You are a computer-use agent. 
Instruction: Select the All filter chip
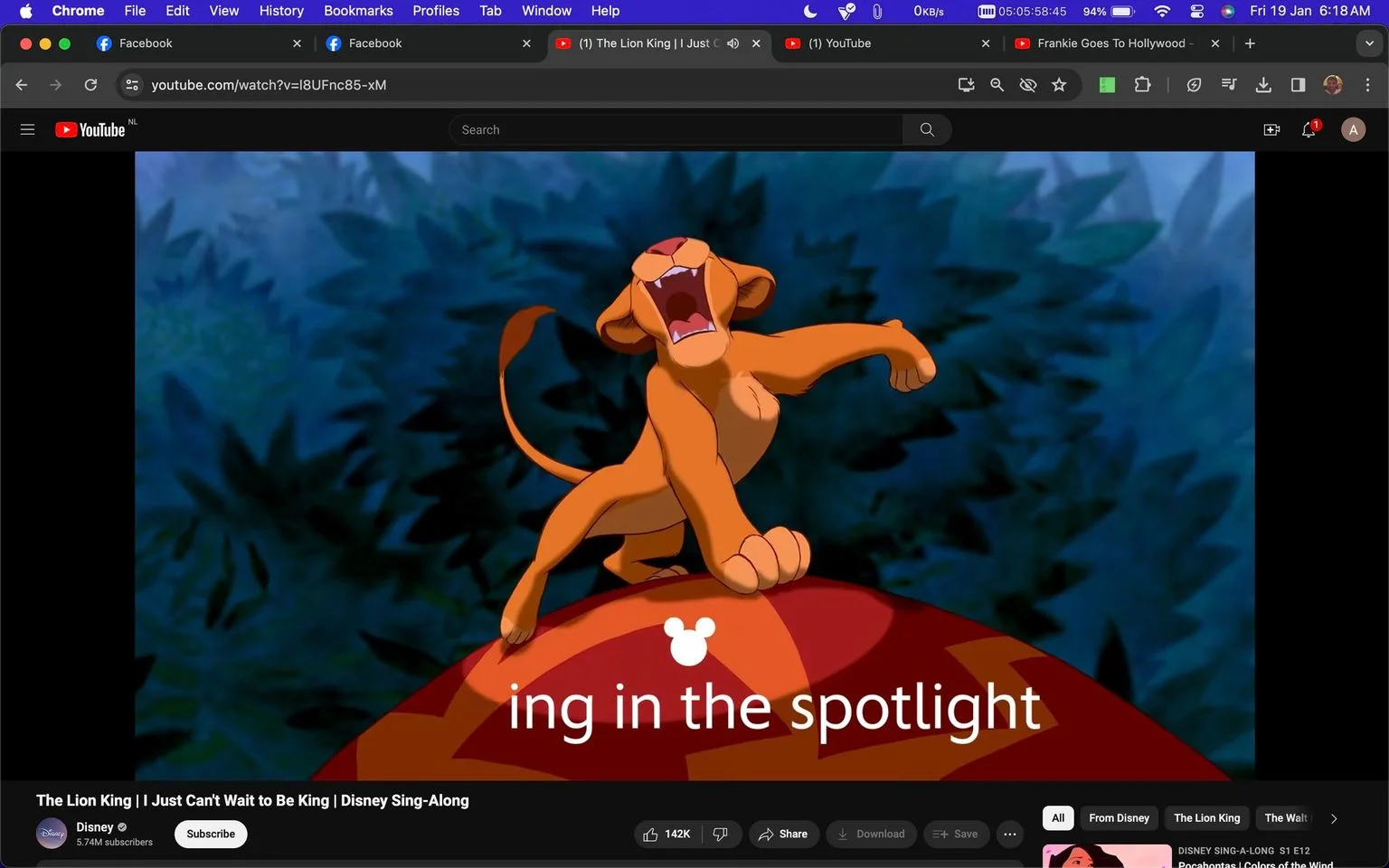[1058, 818]
